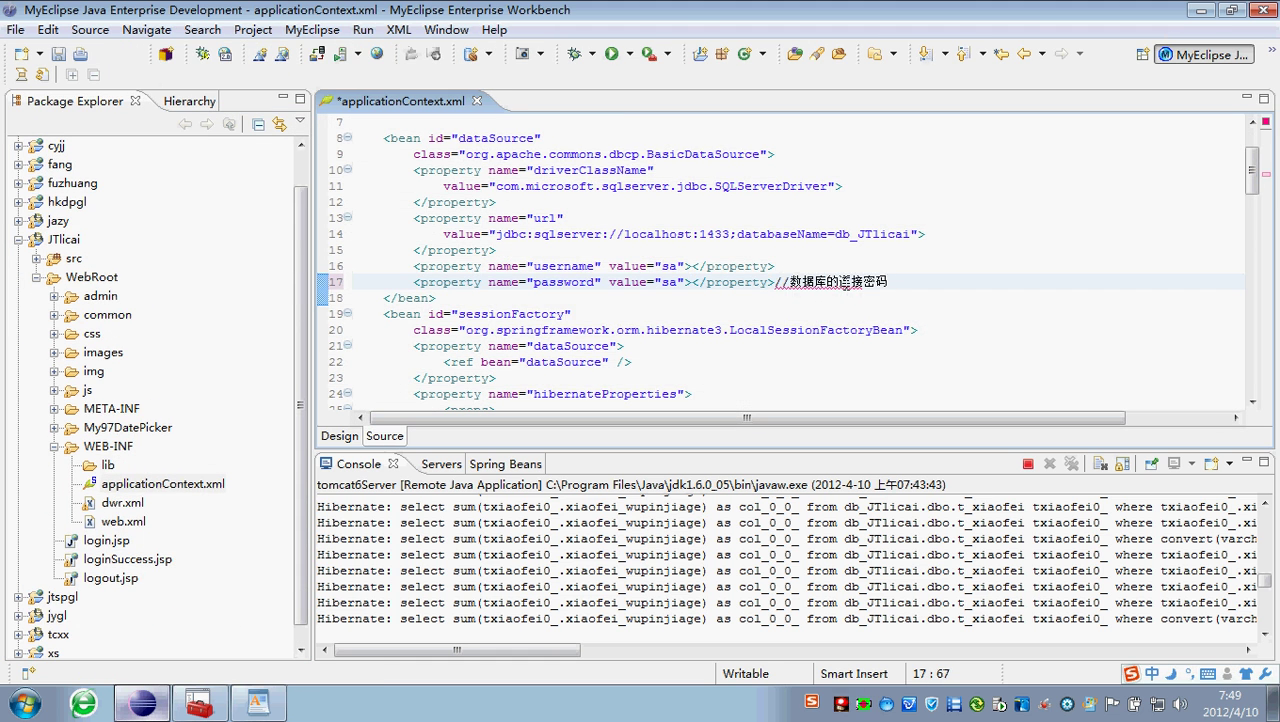This screenshot has height=722, width=1280.
Task: Click red Terminate button in Console
Action: click(x=1028, y=464)
